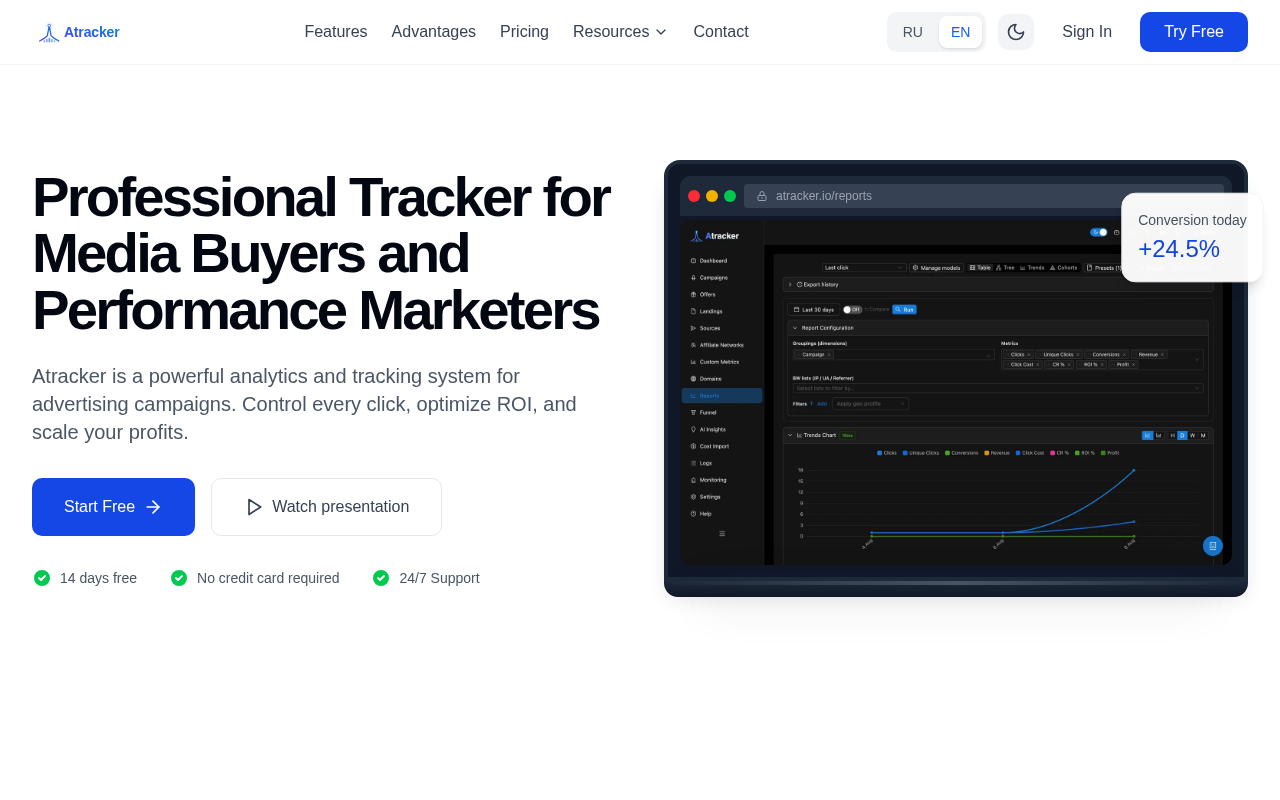Switch Trends Chart to bar chart view
The image size is (1280, 800).
point(1159,435)
